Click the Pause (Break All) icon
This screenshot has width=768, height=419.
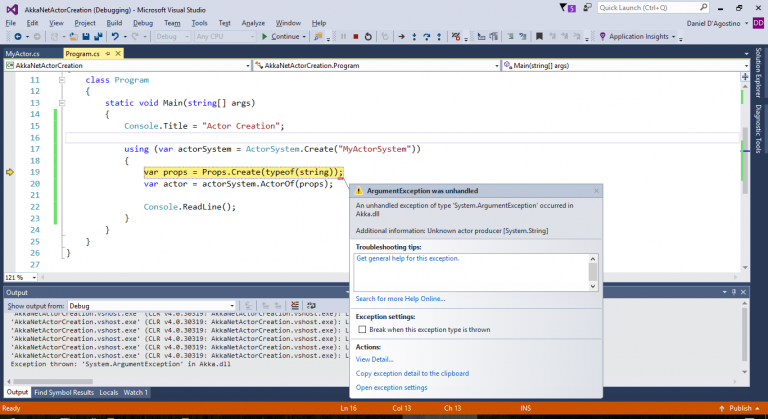click(343, 37)
